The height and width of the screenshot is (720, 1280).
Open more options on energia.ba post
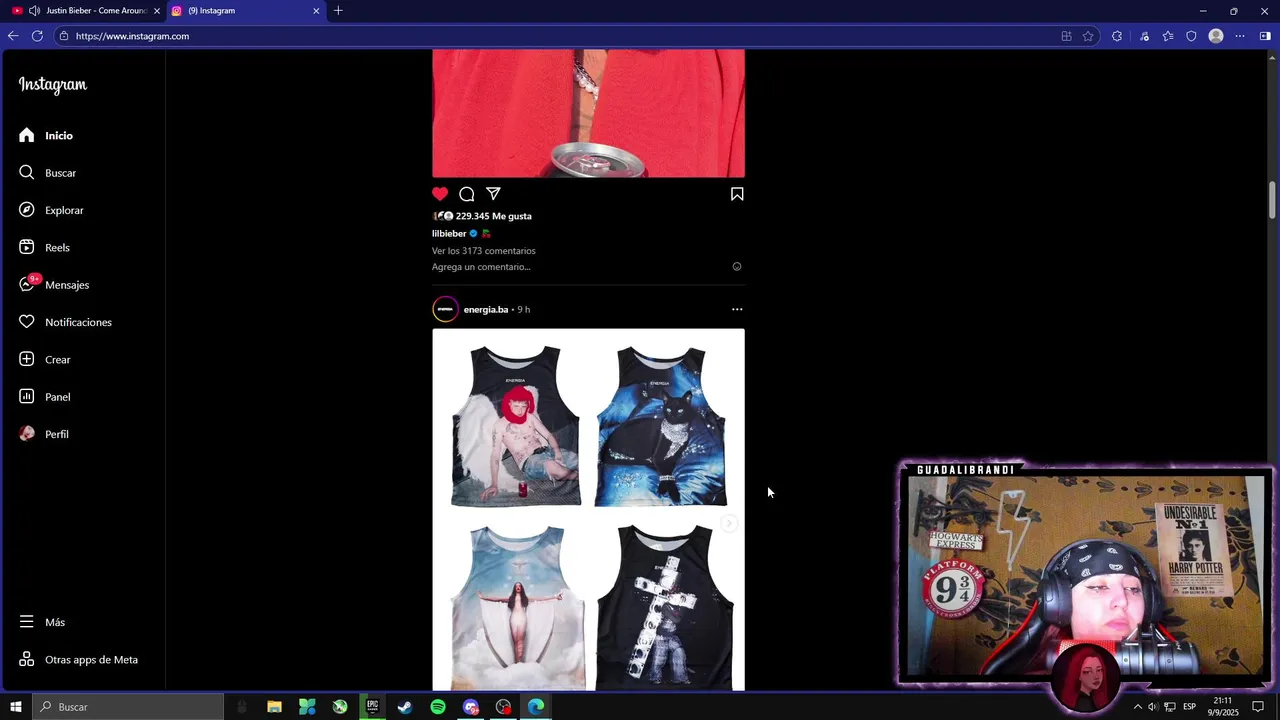pos(737,309)
